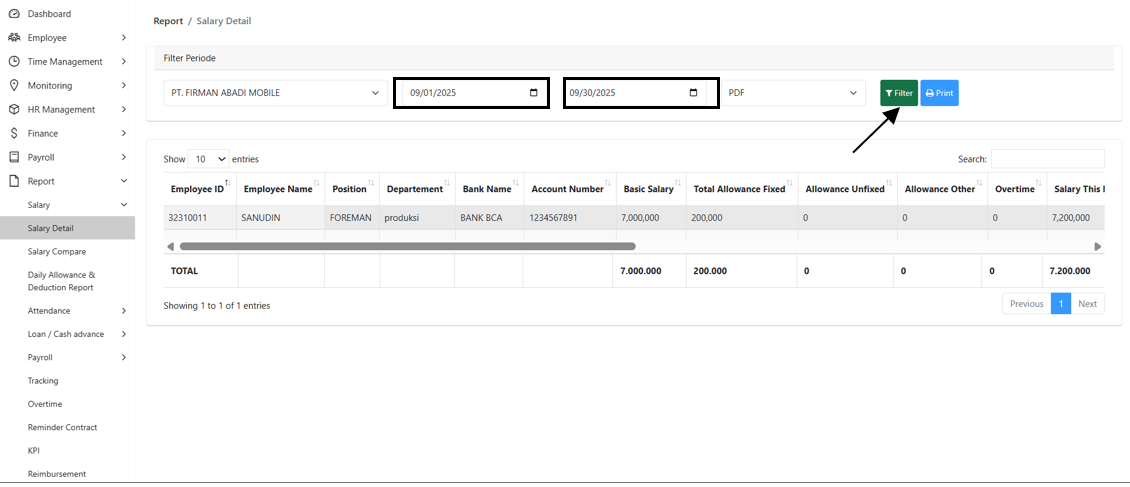1130x487 pixels.
Task: Click the Dashboard gauge icon in sidebar
Action: coord(14,14)
